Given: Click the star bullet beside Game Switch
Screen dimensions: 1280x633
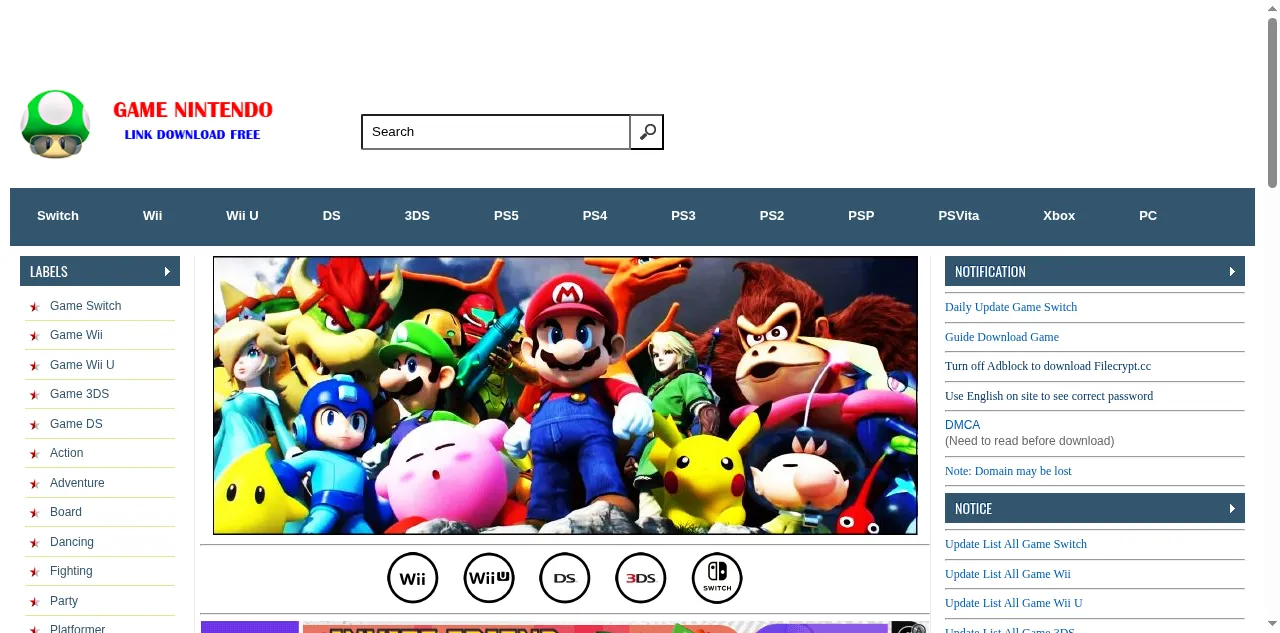Looking at the screenshot, I should pyautogui.click(x=35, y=307).
